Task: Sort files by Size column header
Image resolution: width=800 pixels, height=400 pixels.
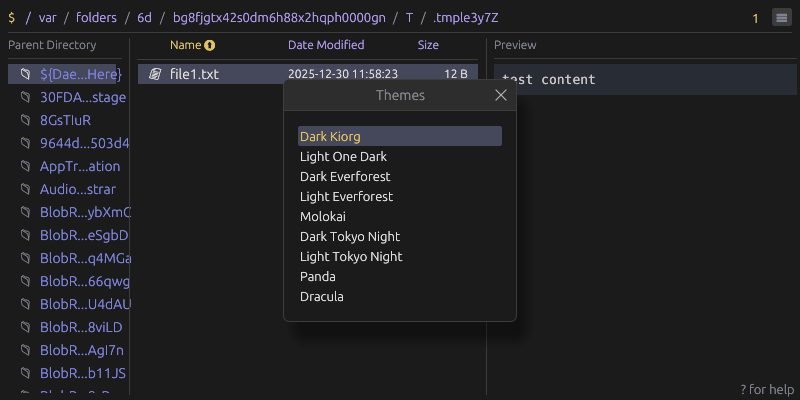Action: tap(428, 45)
